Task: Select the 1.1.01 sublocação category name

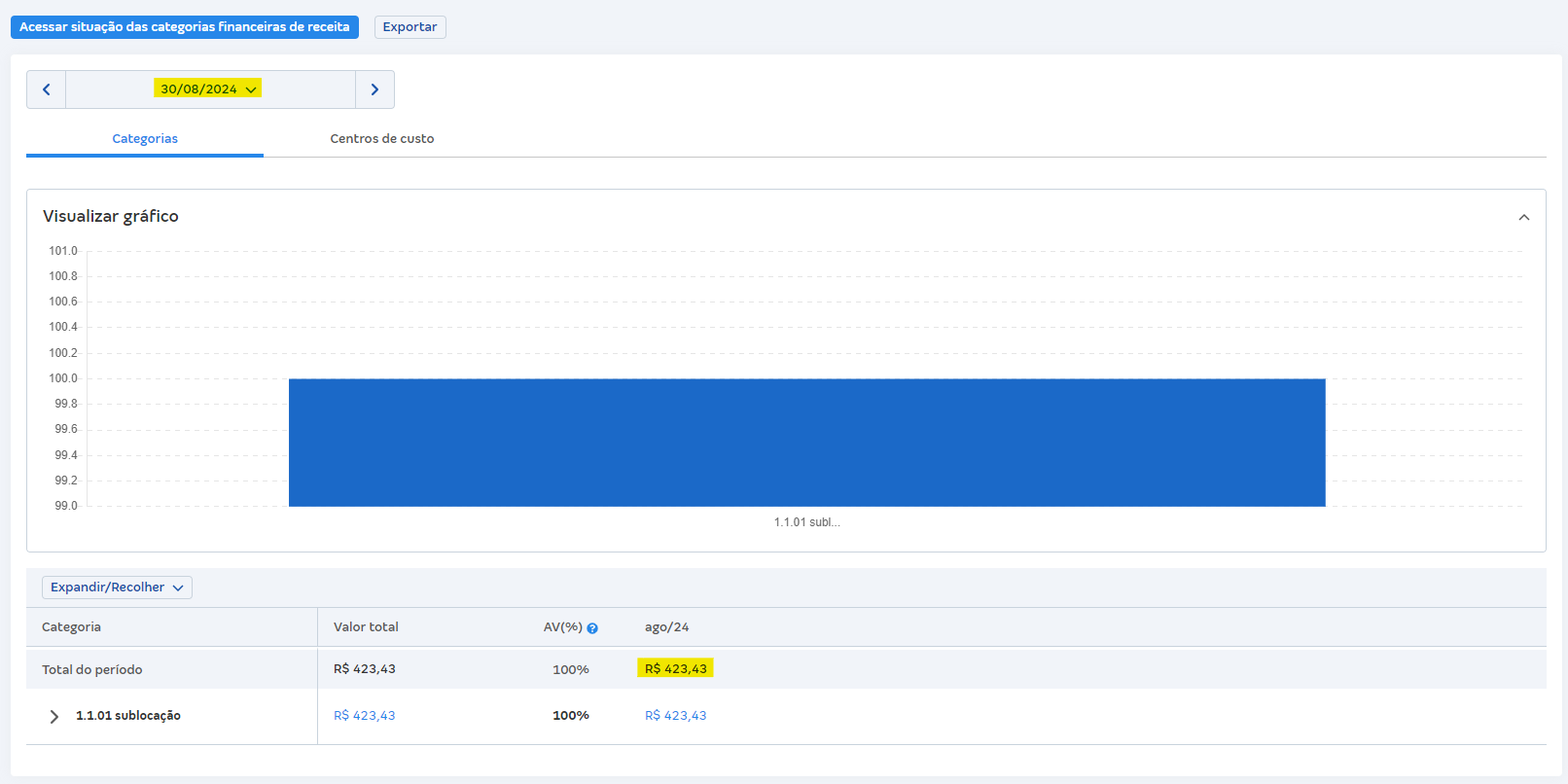Action: point(128,716)
